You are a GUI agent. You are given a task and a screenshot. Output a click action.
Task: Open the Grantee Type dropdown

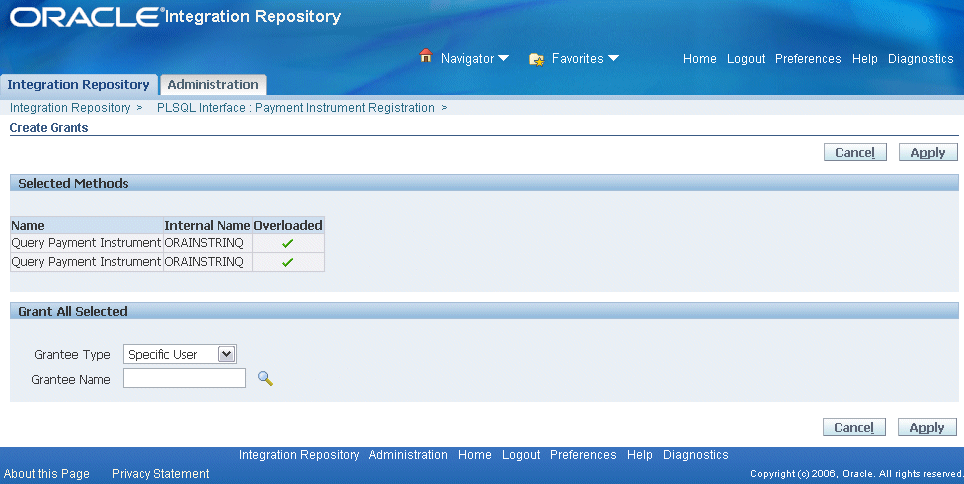click(180, 354)
